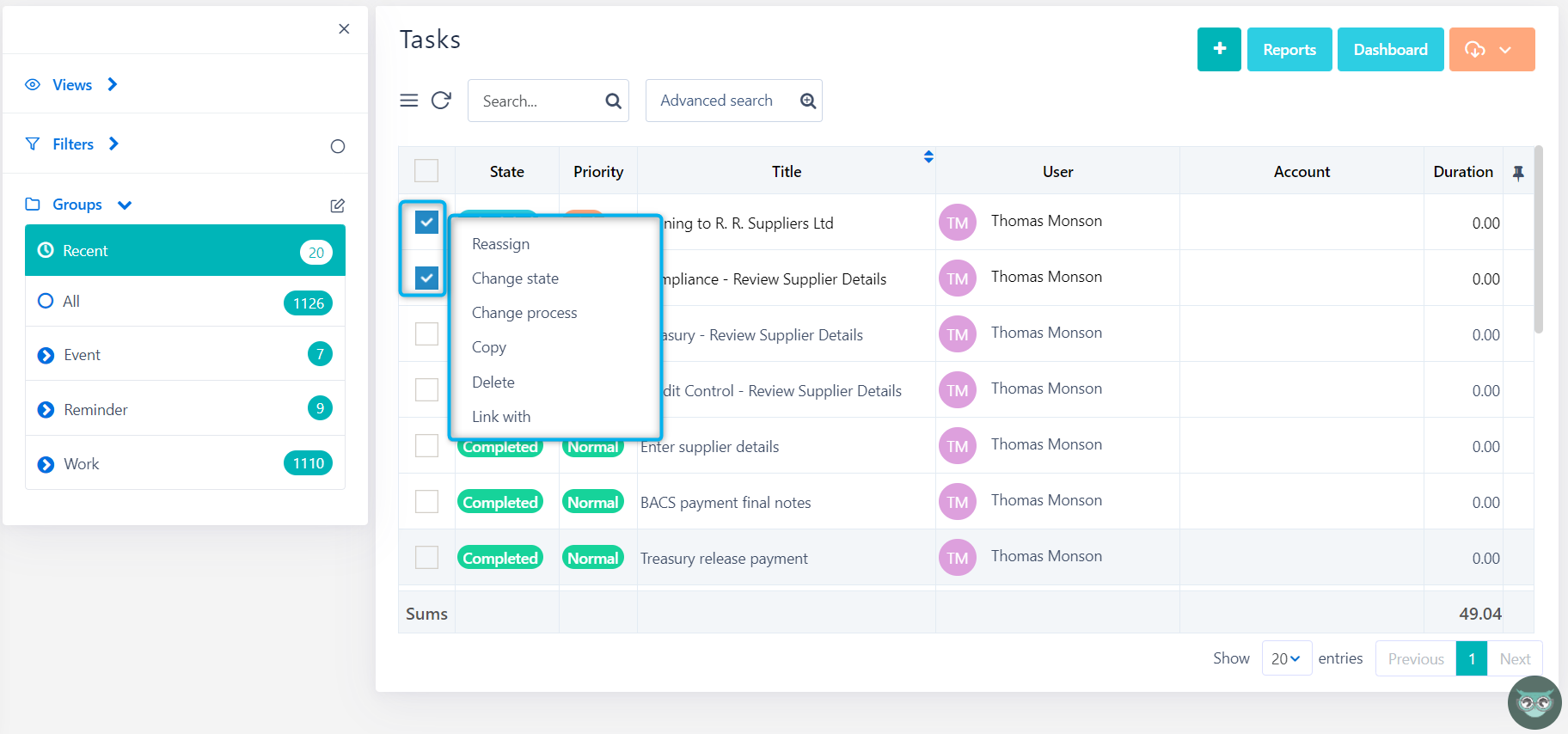This screenshot has width=1568, height=734.
Task: Expand the Event group arrow
Action: (46, 356)
